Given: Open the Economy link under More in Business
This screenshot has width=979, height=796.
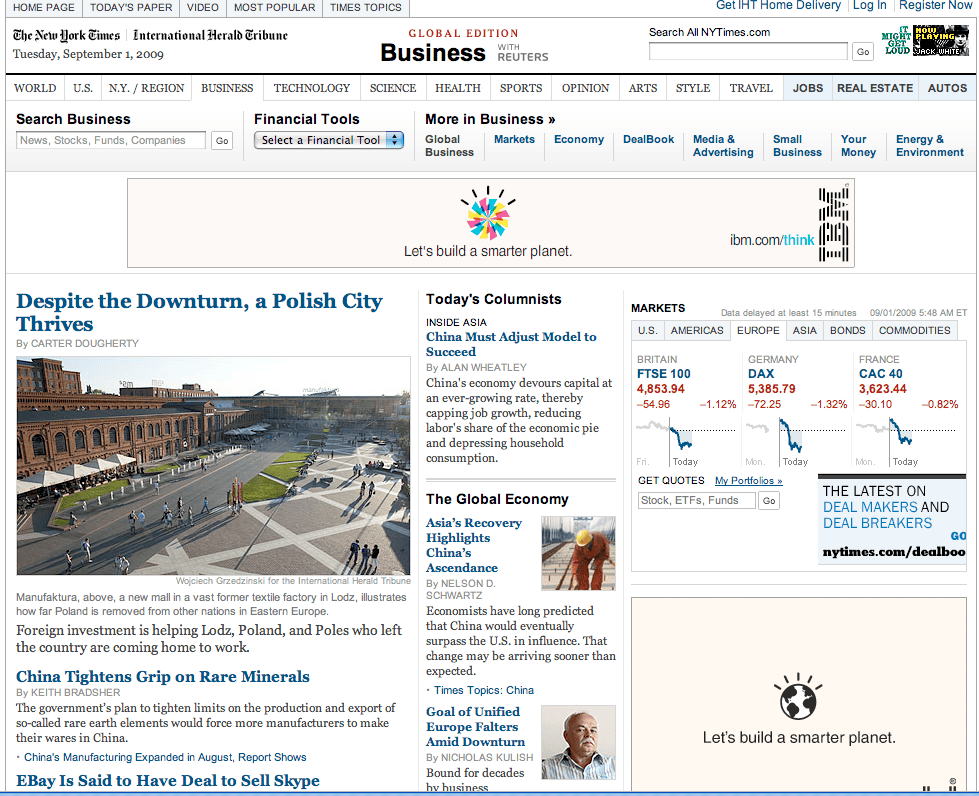Looking at the screenshot, I should 579,139.
